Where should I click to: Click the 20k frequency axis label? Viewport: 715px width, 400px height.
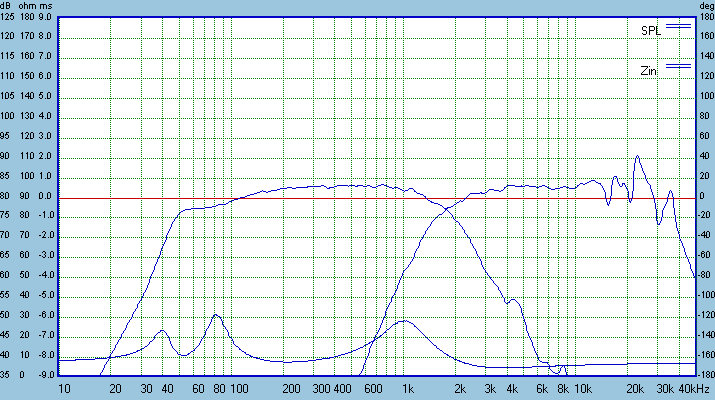click(635, 388)
